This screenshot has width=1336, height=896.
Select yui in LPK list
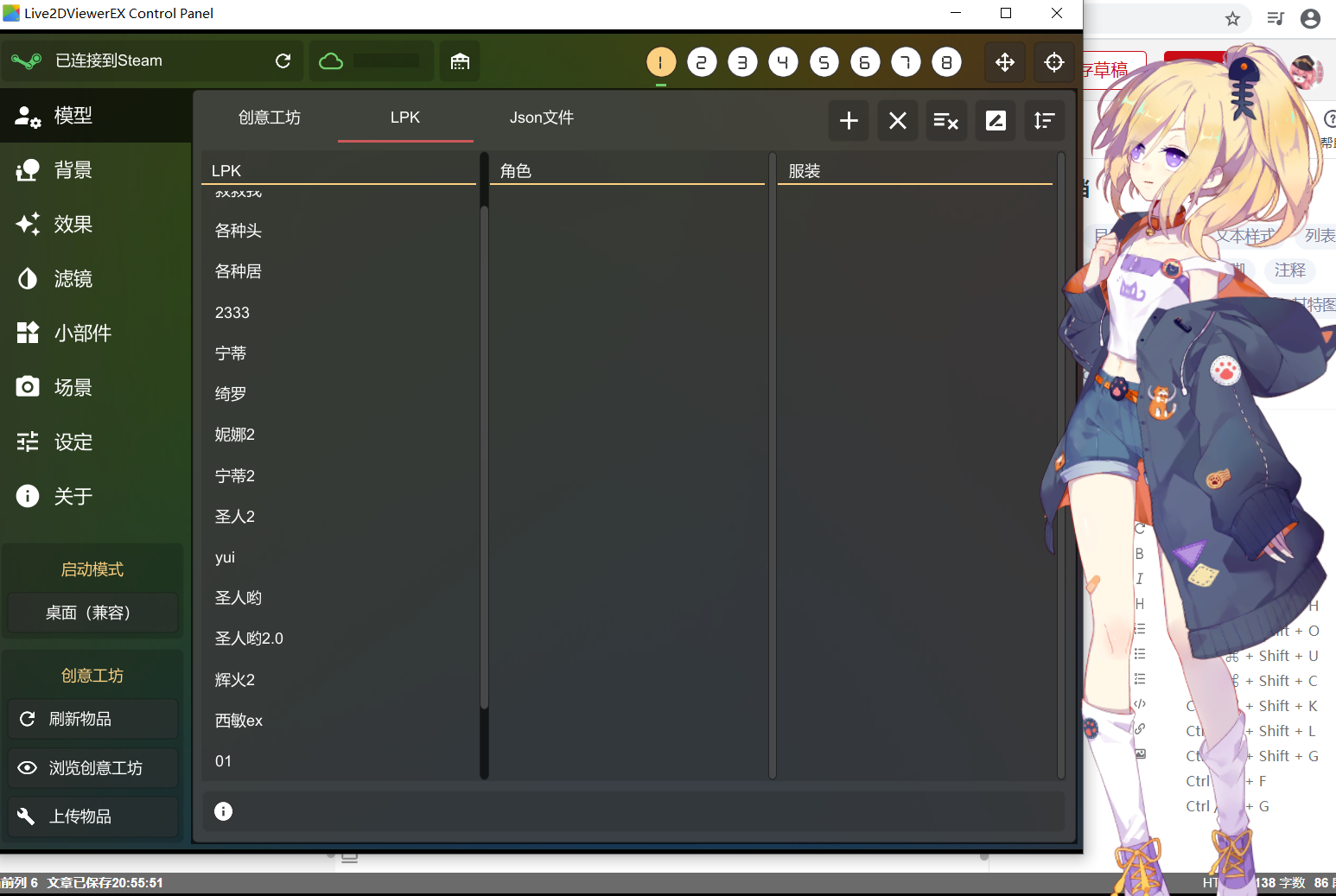click(x=339, y=557)
